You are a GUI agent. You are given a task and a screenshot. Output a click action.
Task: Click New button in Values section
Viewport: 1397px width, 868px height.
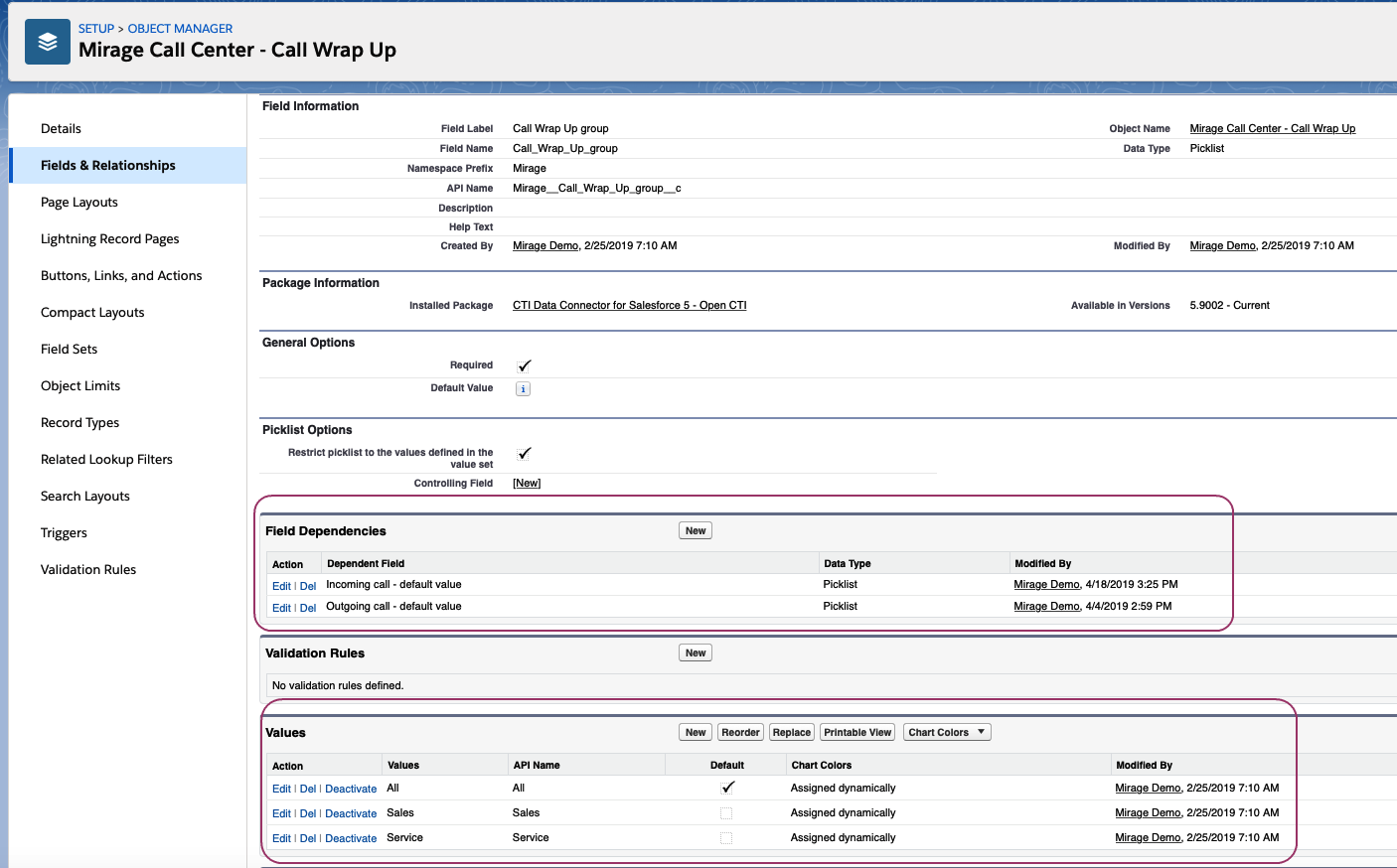(x=696, y=733)
